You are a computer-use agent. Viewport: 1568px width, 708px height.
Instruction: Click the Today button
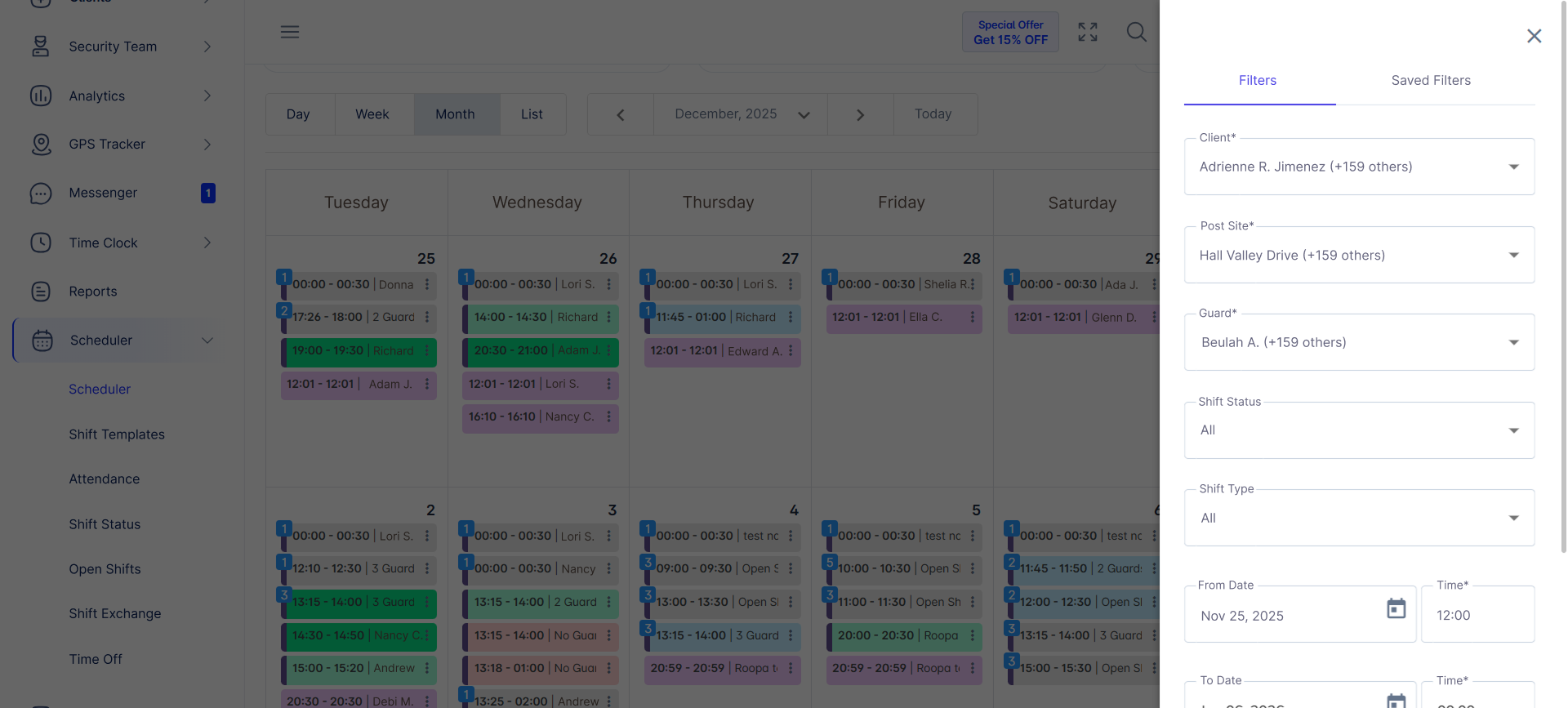[x=933, y=114]
